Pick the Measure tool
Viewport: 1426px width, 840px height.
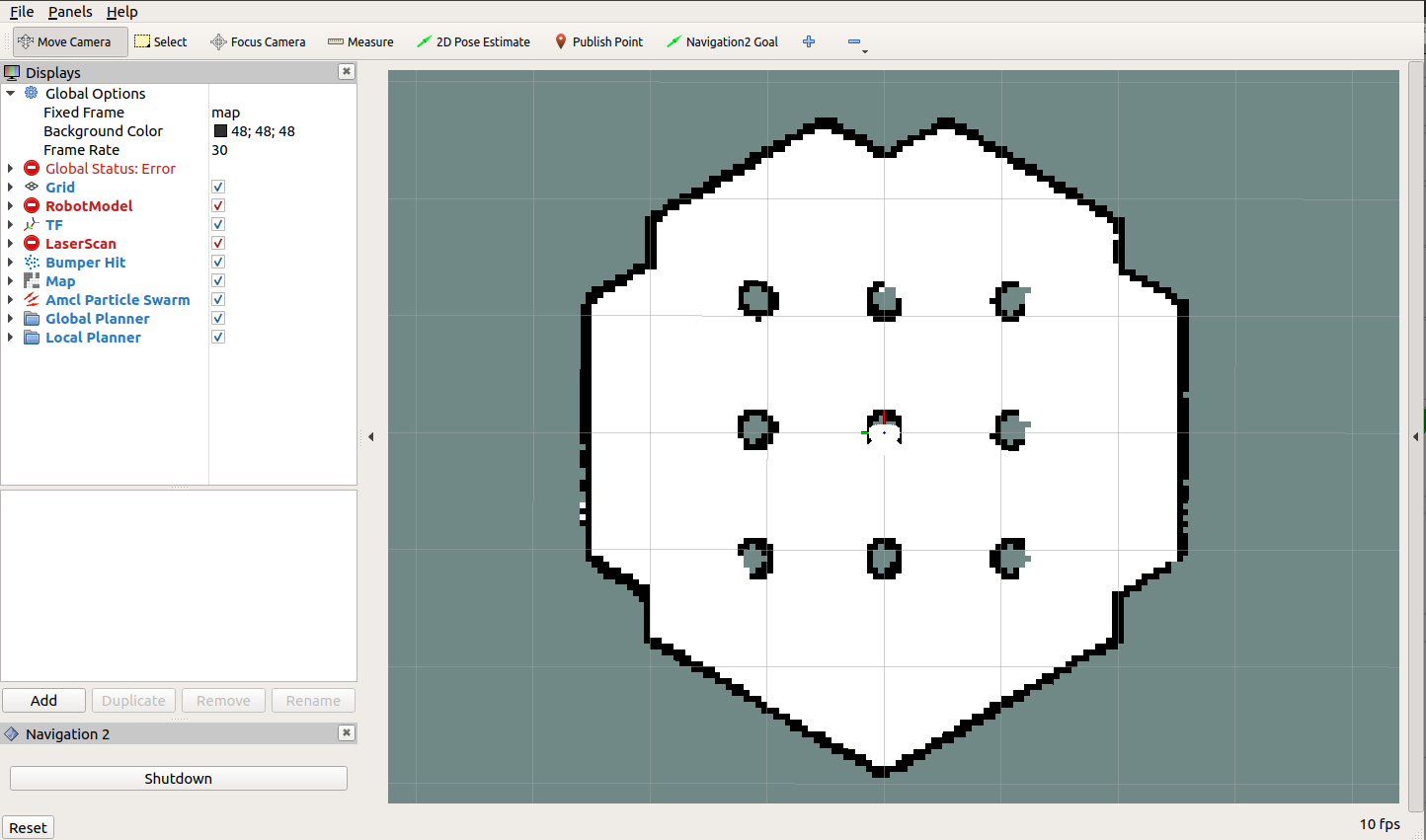click(x=360, y=41)
